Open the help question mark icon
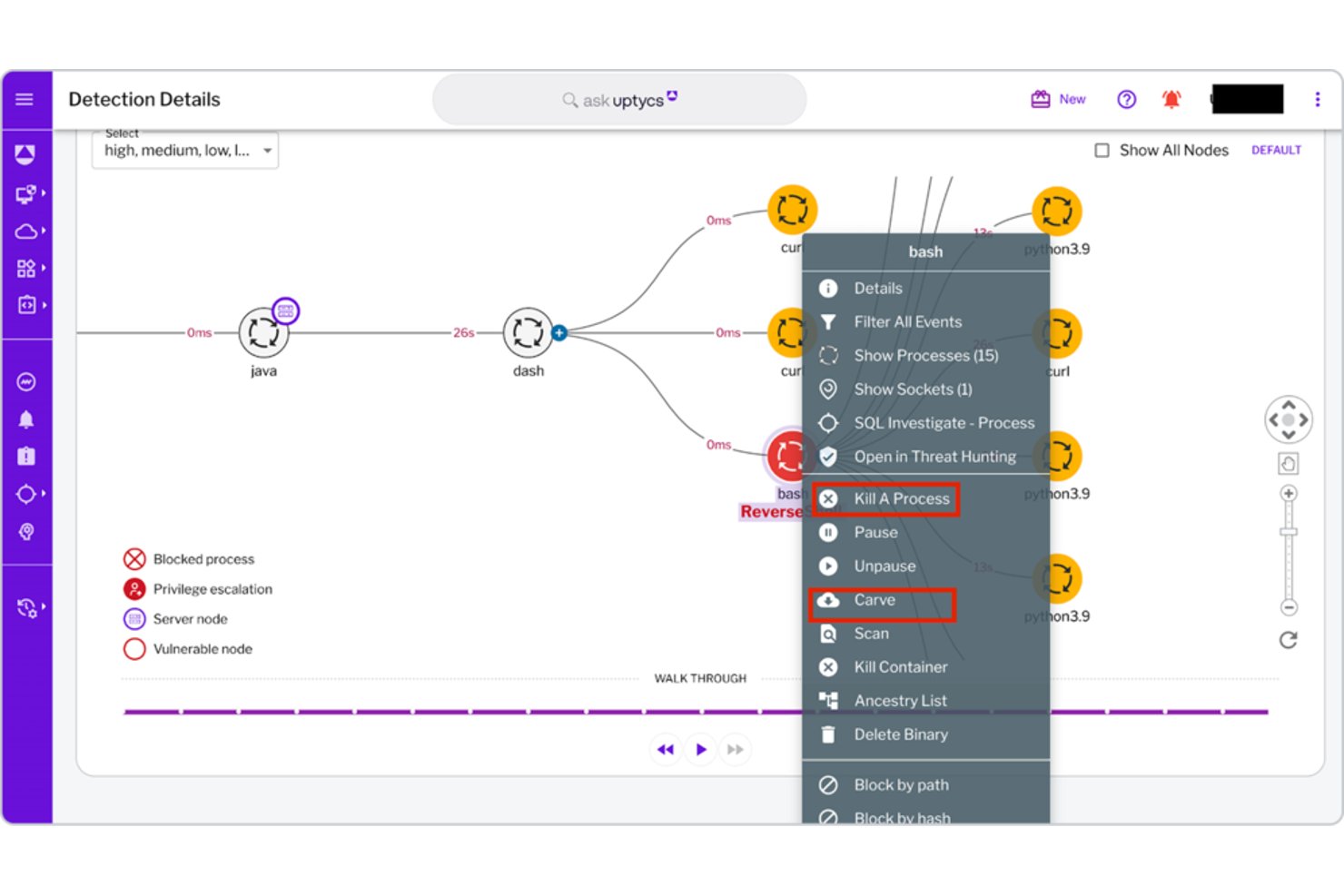Screen dimensions: 1344x896 pos(1127,99)
